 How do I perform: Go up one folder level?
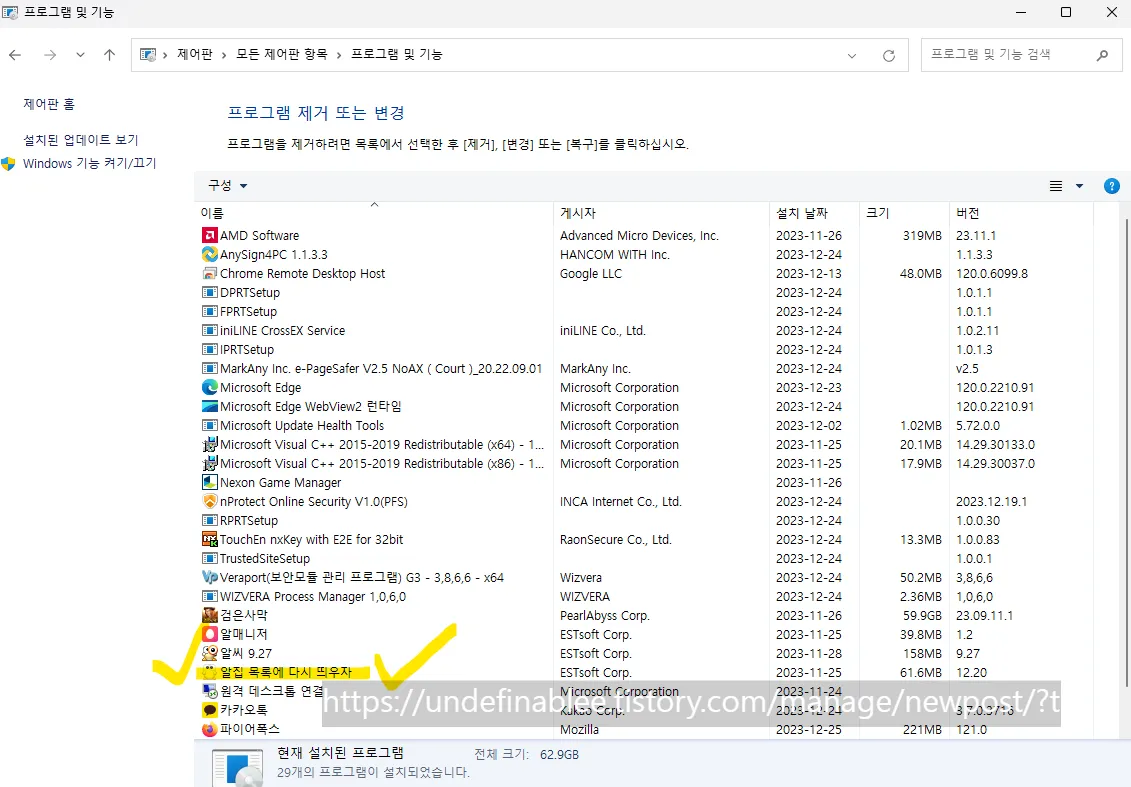110,55
